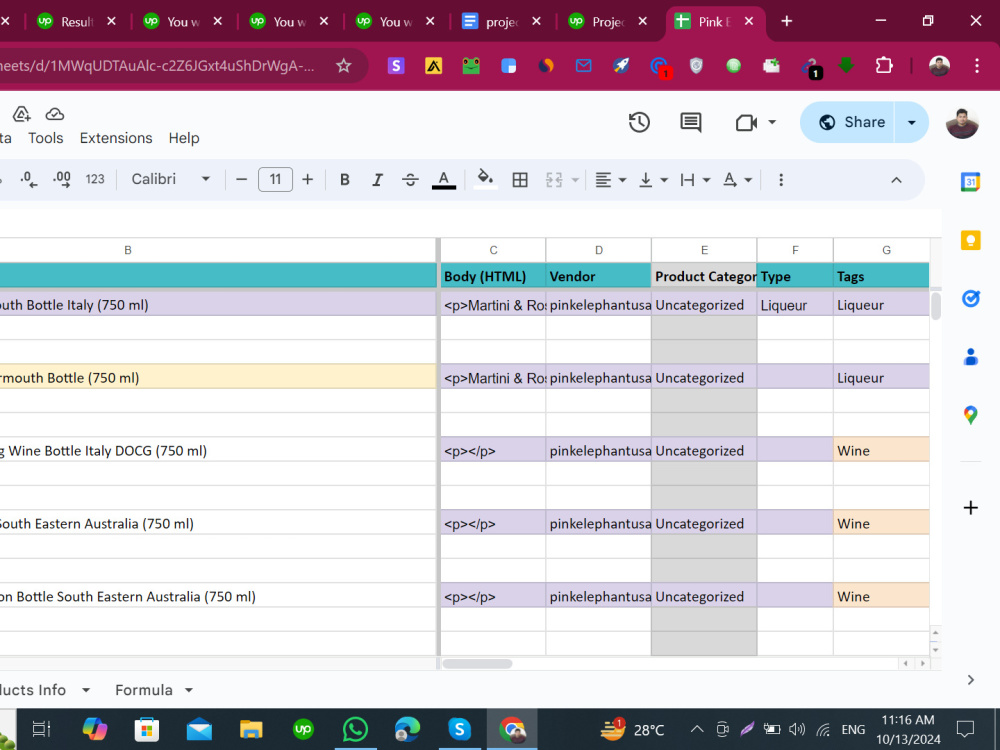Click horizontal scrollbar thumb

click(x=477, y=663)
